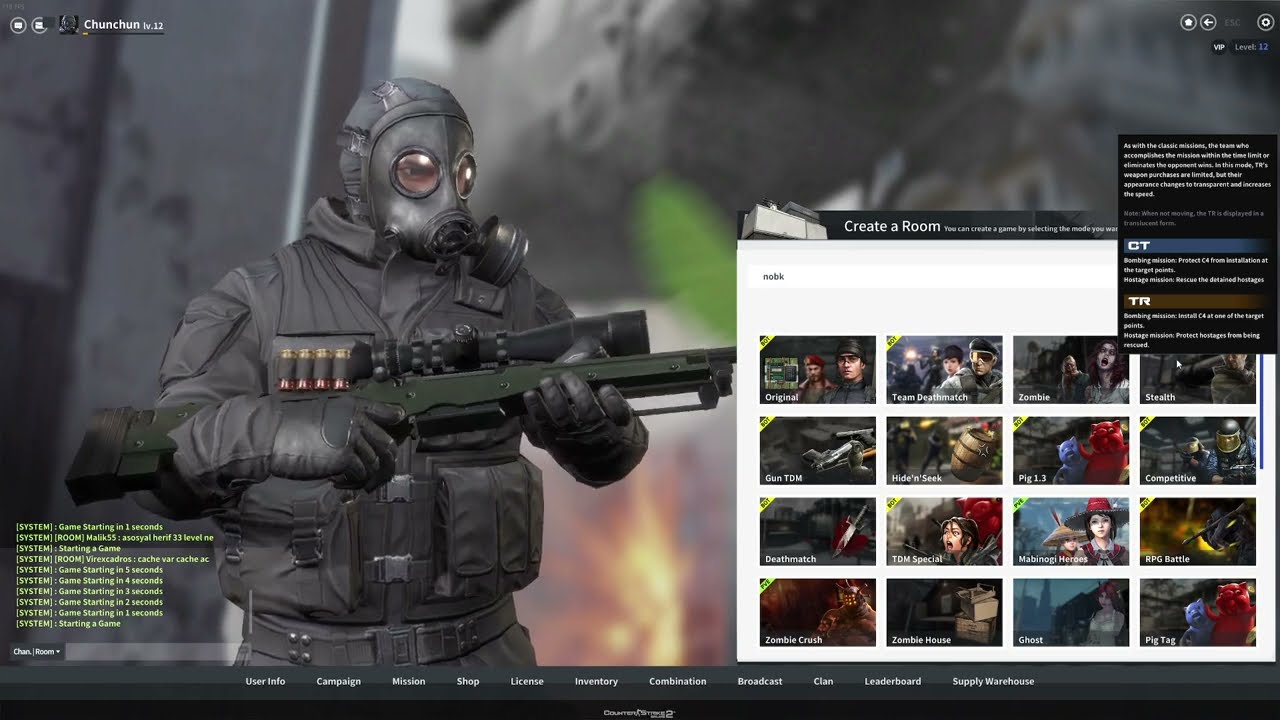This screenshot has height=720, width=1280.
Task: Open the Combination menu
Action: pos(678,681)
